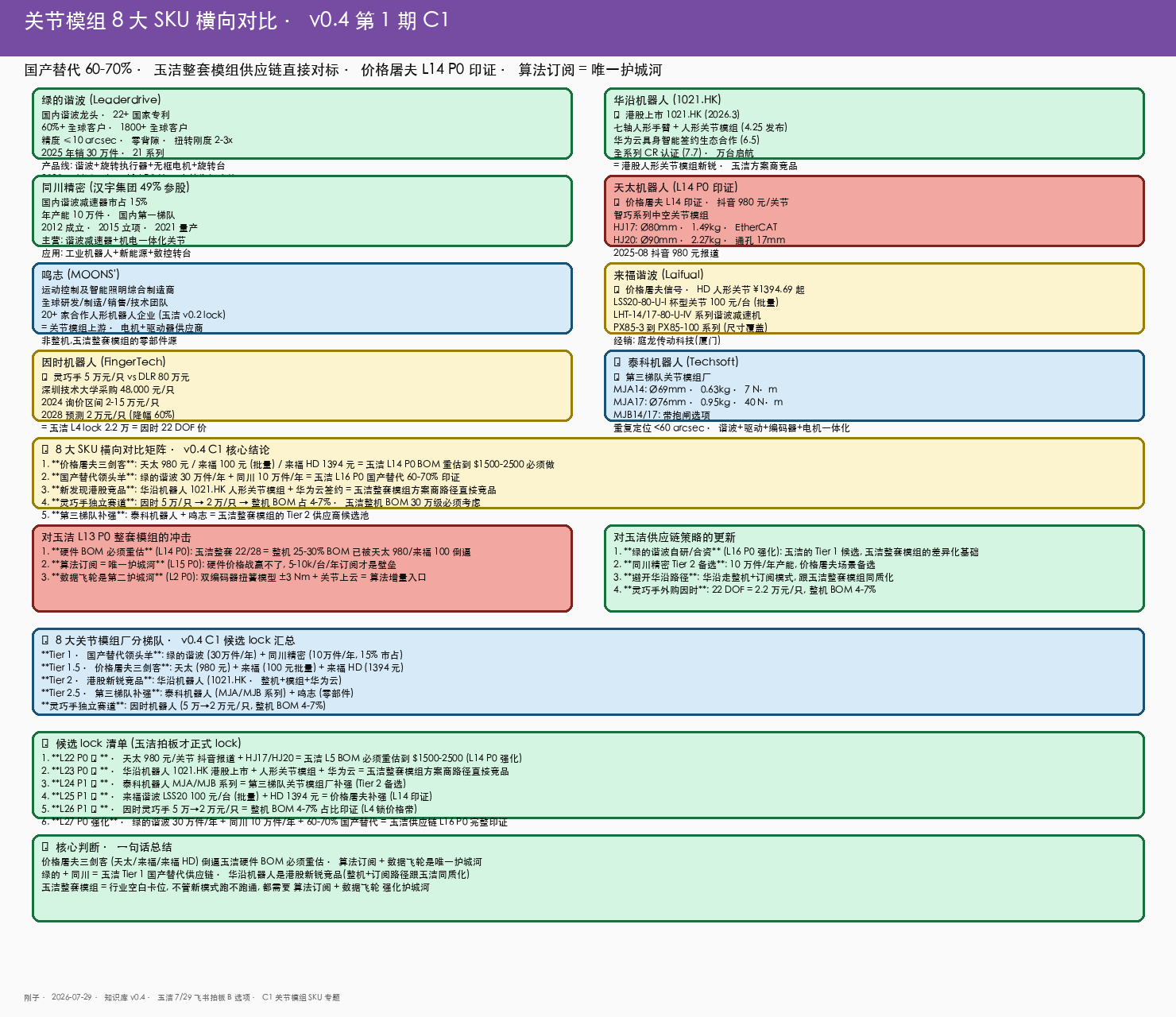Select the card title "天太机器人 (L14 P0 印证)"

(x=675, y=188)
